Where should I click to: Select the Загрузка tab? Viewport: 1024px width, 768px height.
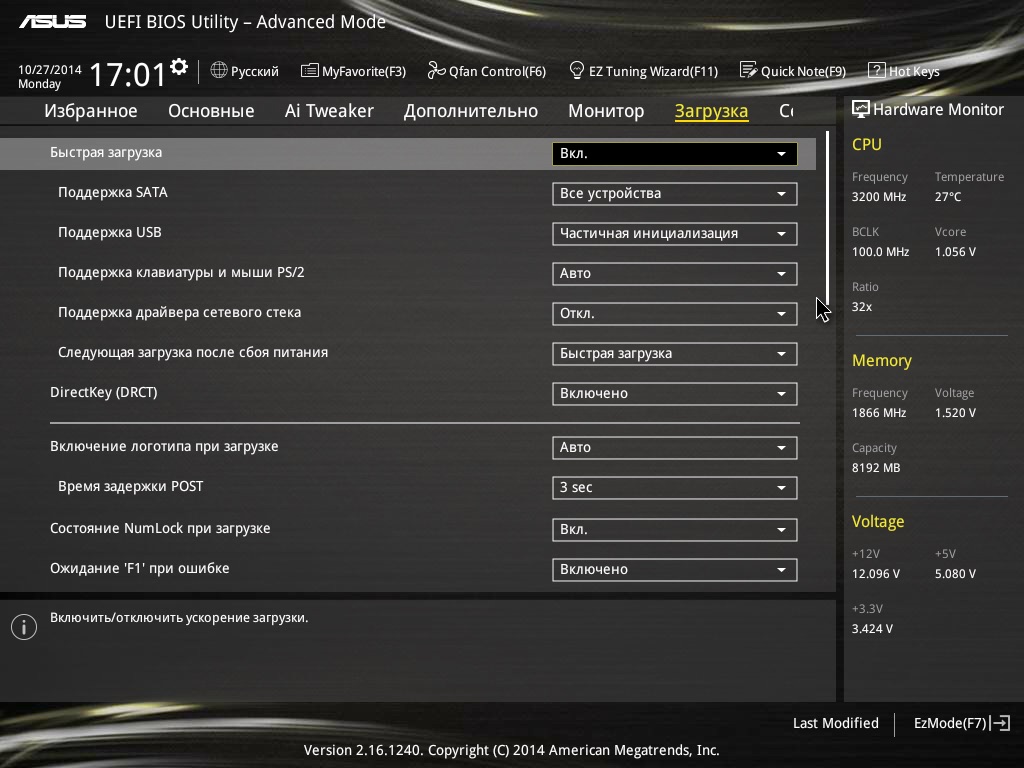(711, 111)
